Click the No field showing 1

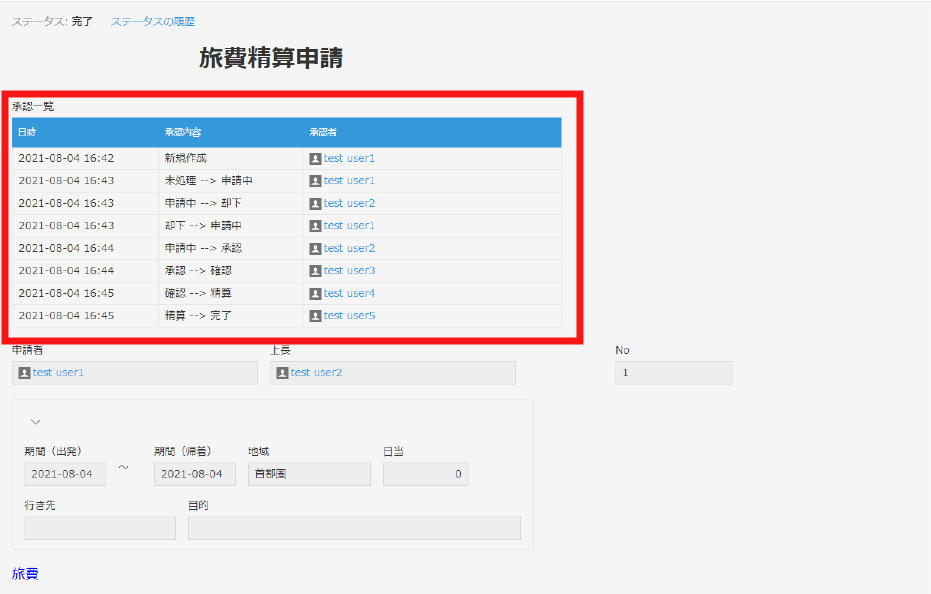tap(673, 373)
